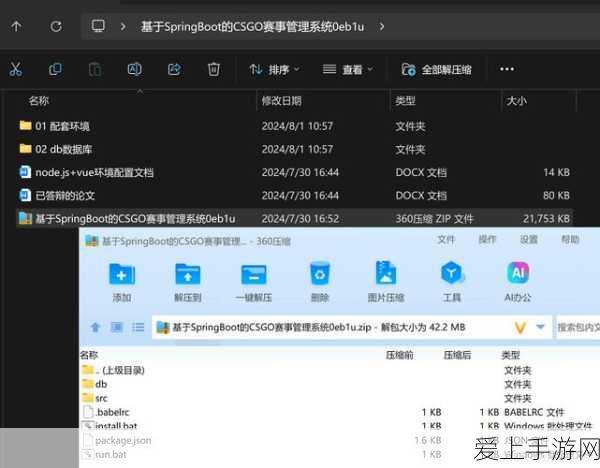The width and height of the screenshot is (600, 468).
Task: Click the 一键解压 one-click extract icon
Action: coord(254,282)
